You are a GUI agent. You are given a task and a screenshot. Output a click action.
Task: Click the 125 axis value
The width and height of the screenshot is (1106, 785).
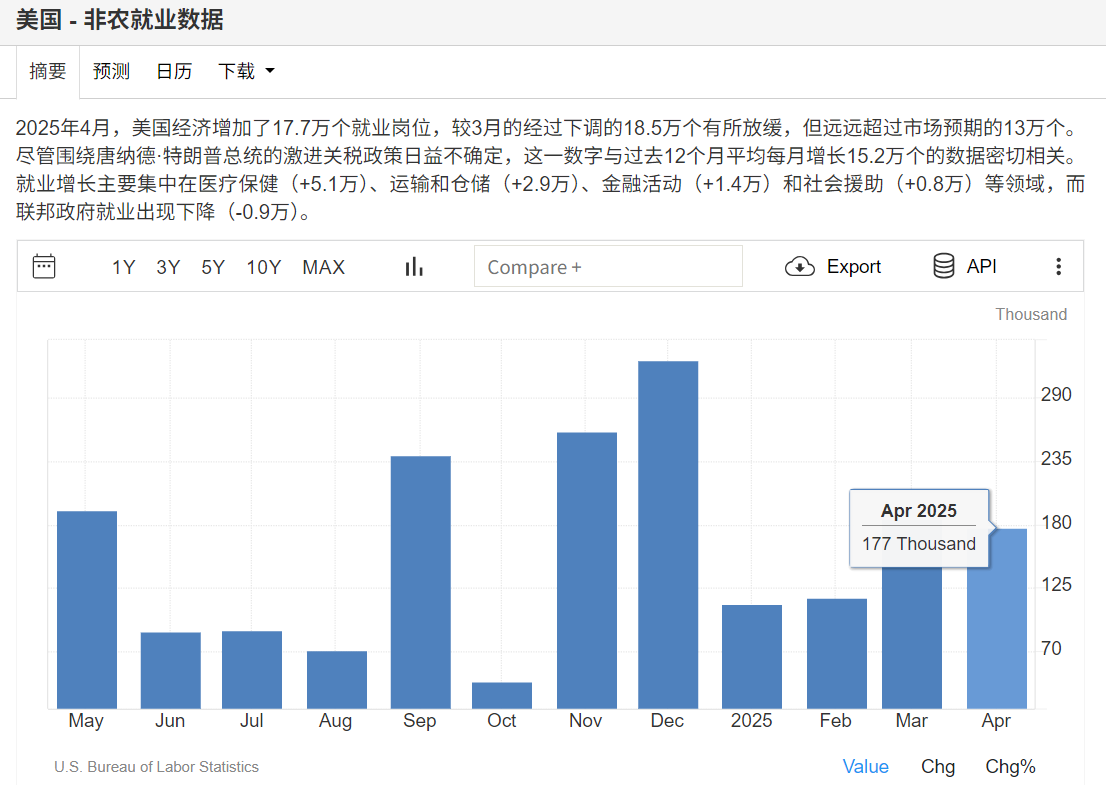click(1056, 585)
